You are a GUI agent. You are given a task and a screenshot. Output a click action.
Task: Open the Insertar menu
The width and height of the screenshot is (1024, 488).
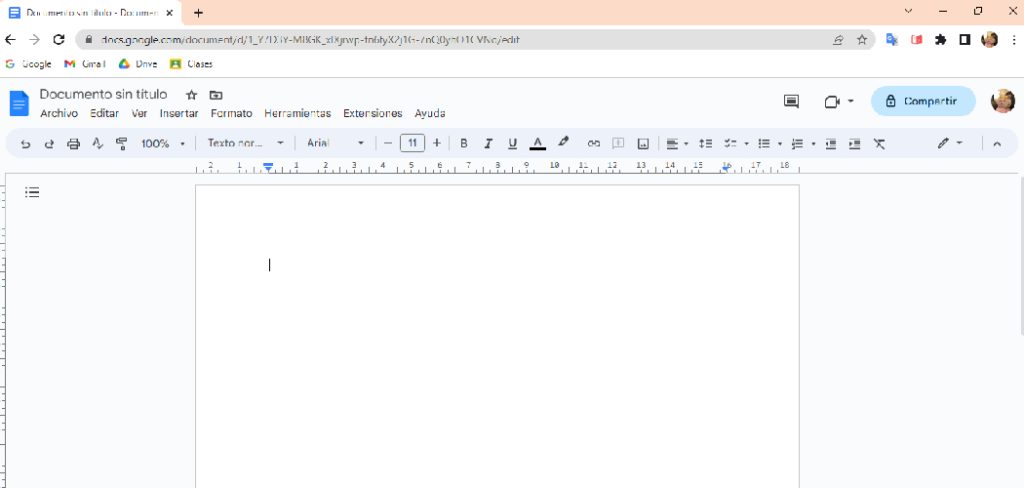click(179, 114)
